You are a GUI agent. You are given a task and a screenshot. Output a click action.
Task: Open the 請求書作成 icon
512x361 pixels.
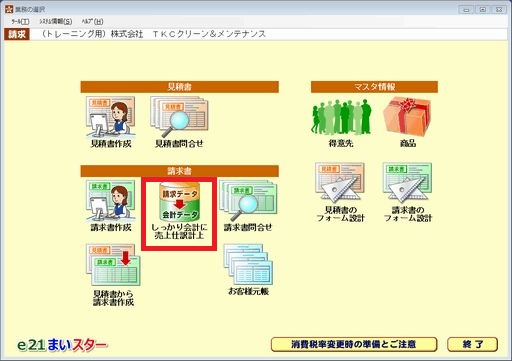tap(111, 201)
